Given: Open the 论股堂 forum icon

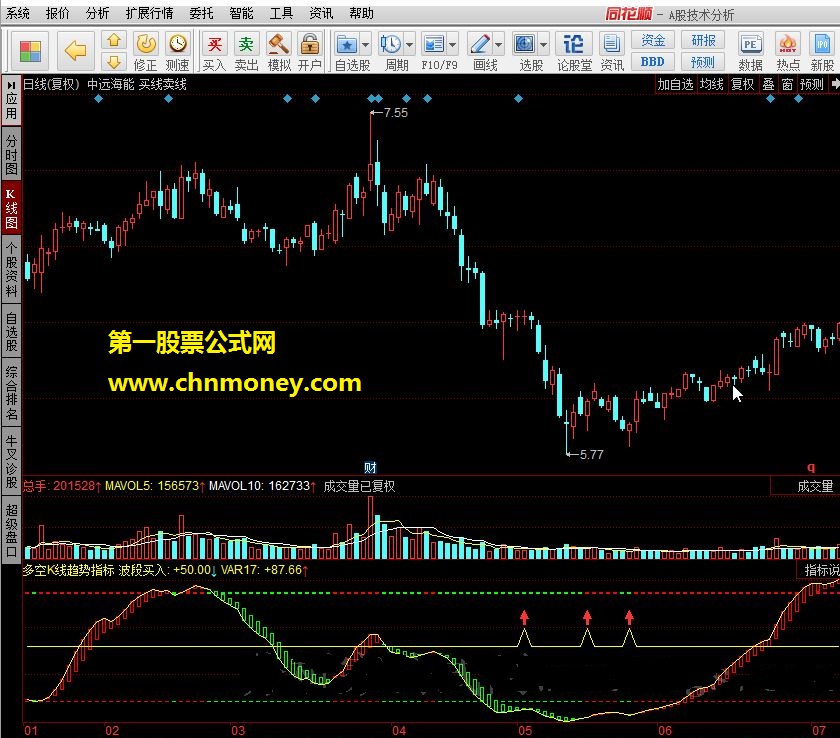Looking at the screenshot, I should (x=574, y=51).
